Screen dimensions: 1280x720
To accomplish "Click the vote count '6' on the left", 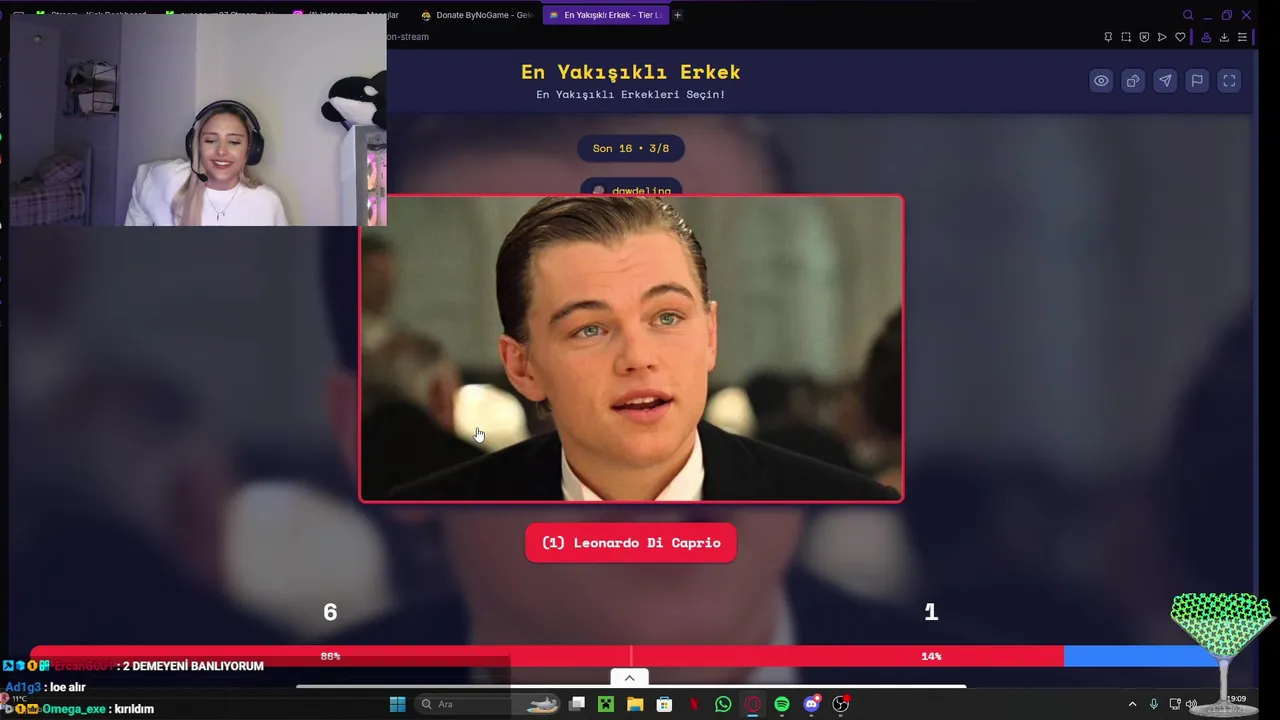I will coord(330,612).
